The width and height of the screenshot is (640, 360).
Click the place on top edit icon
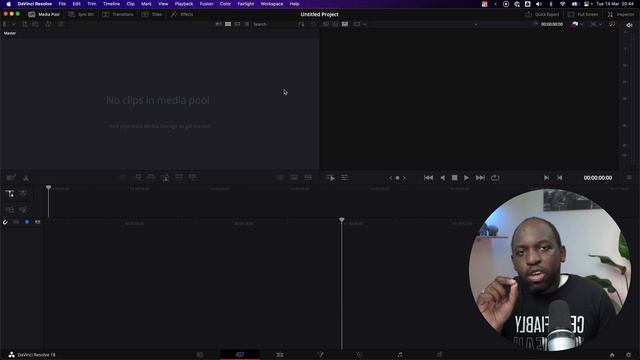pos(193,177)
